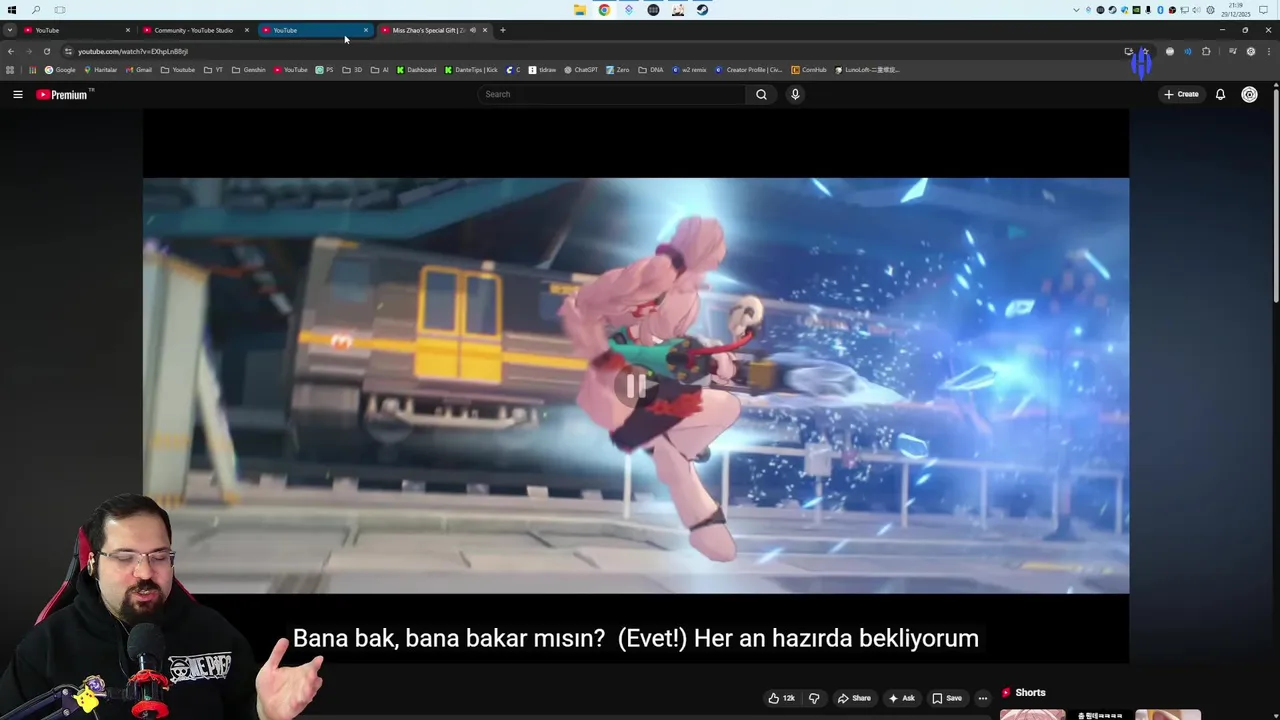Open a new browser tab
This screenshot has height=720, width=1280.
(503, 30)
